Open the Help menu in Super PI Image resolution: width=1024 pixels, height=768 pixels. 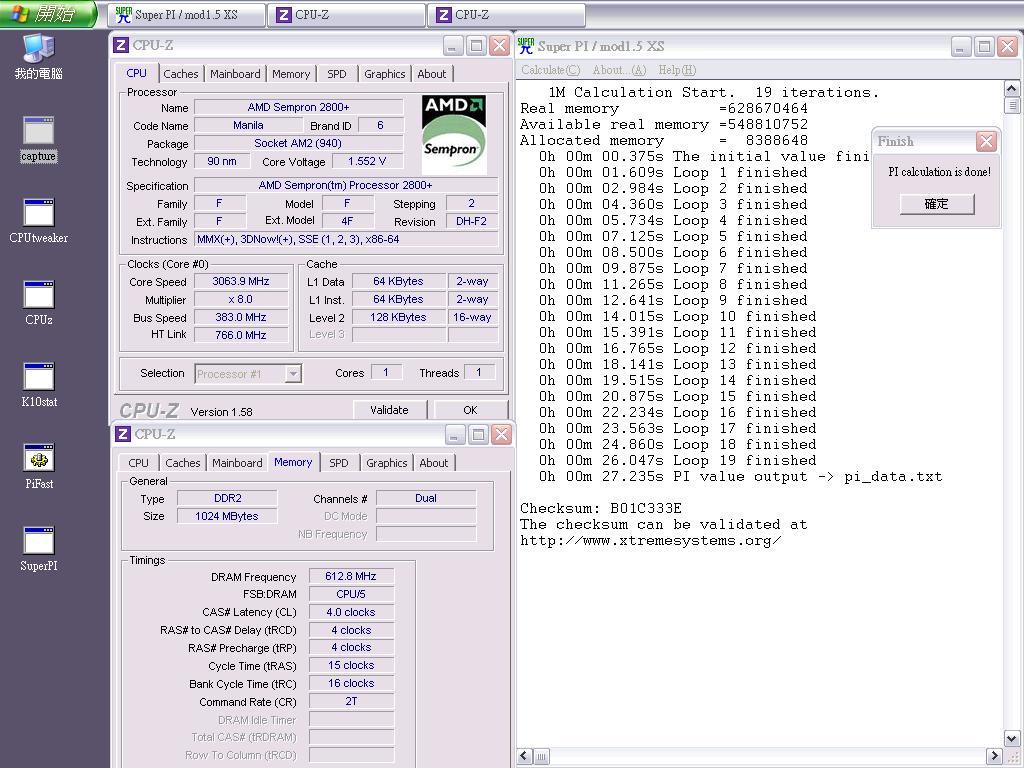pyautogui.click(x=677, y=70)
